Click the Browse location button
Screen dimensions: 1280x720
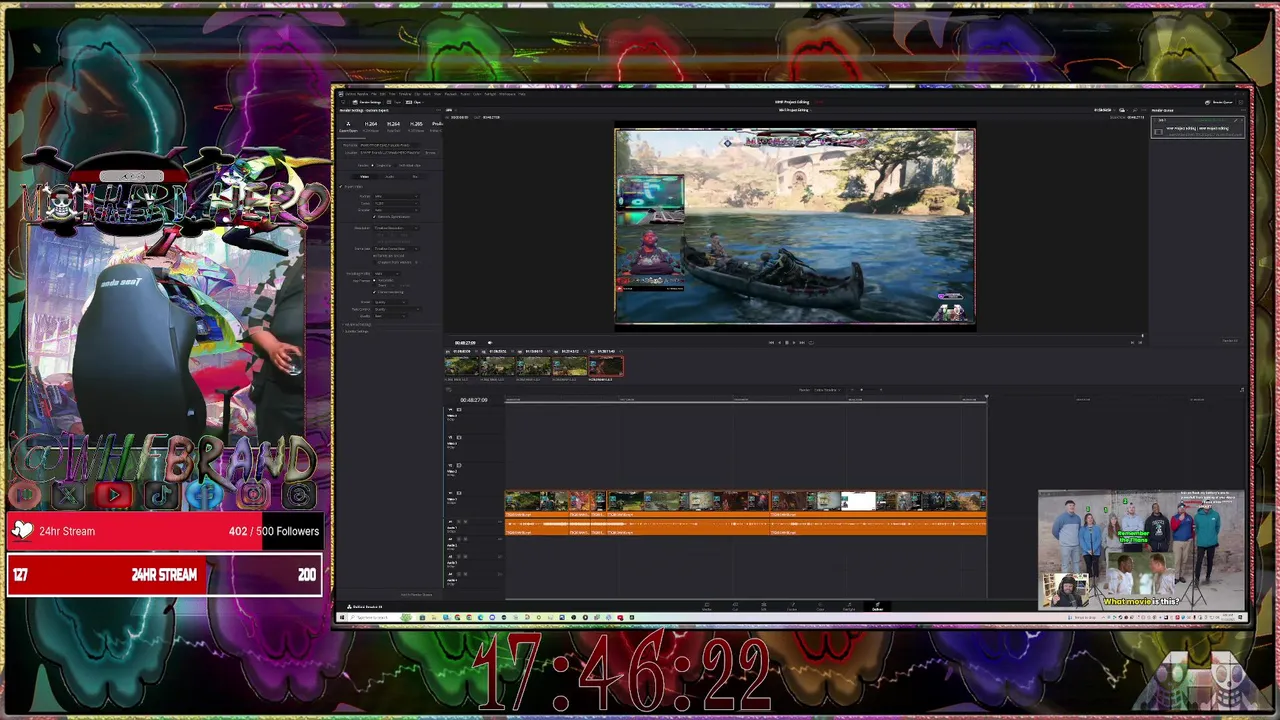430,152
